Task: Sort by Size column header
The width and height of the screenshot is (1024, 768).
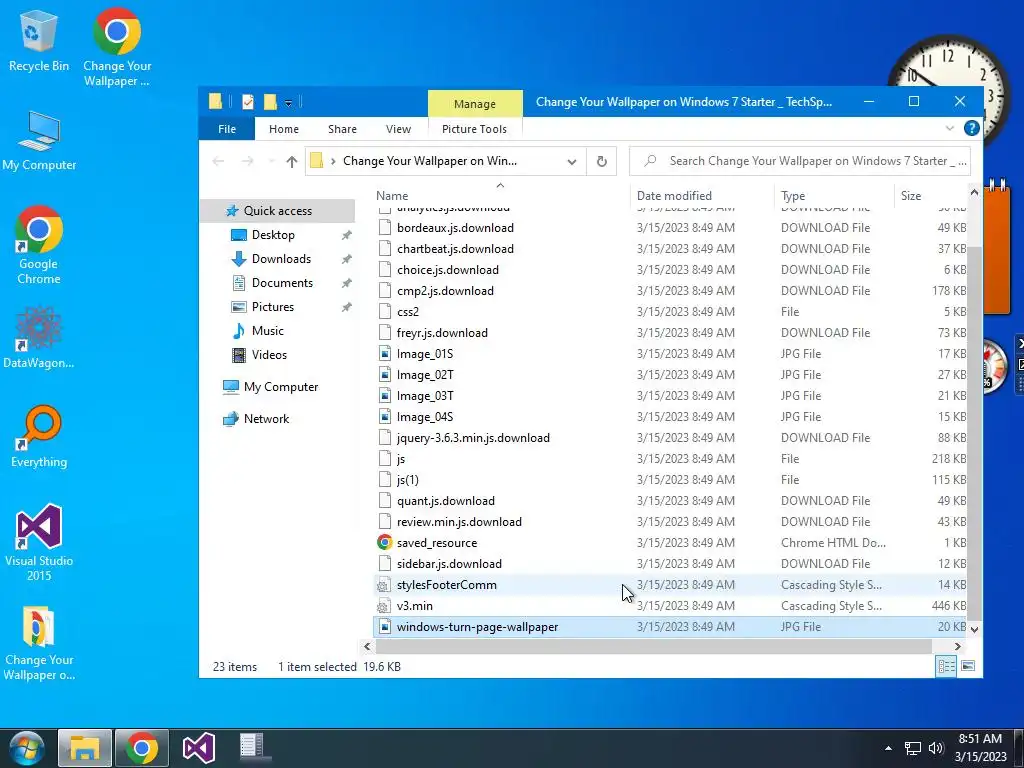Action: pyautogui.click(x=929, y=195)
